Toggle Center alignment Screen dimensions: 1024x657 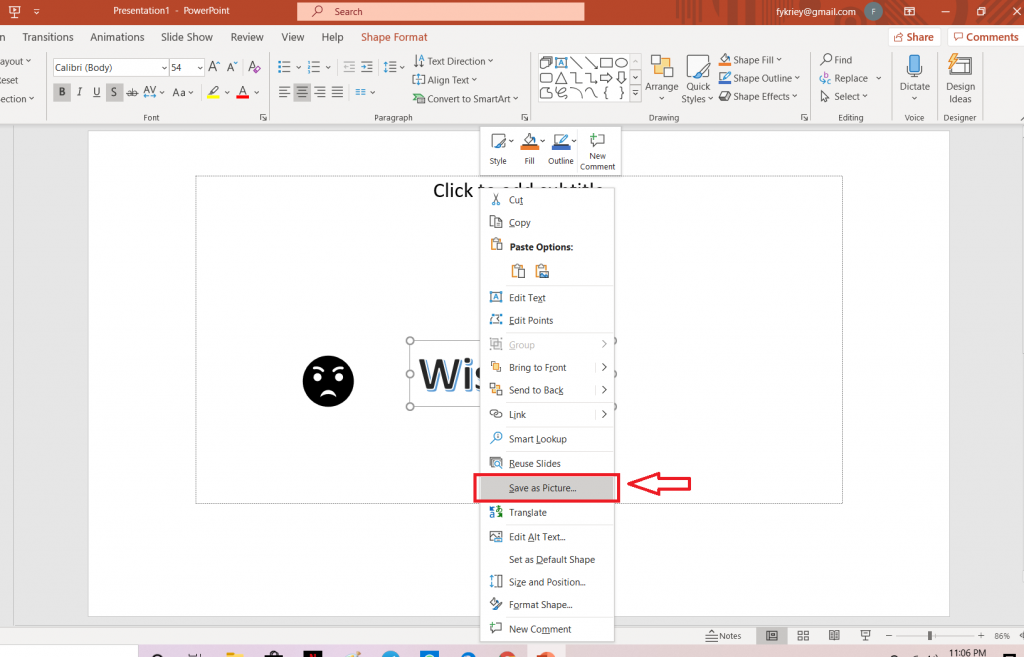(302, 92)
